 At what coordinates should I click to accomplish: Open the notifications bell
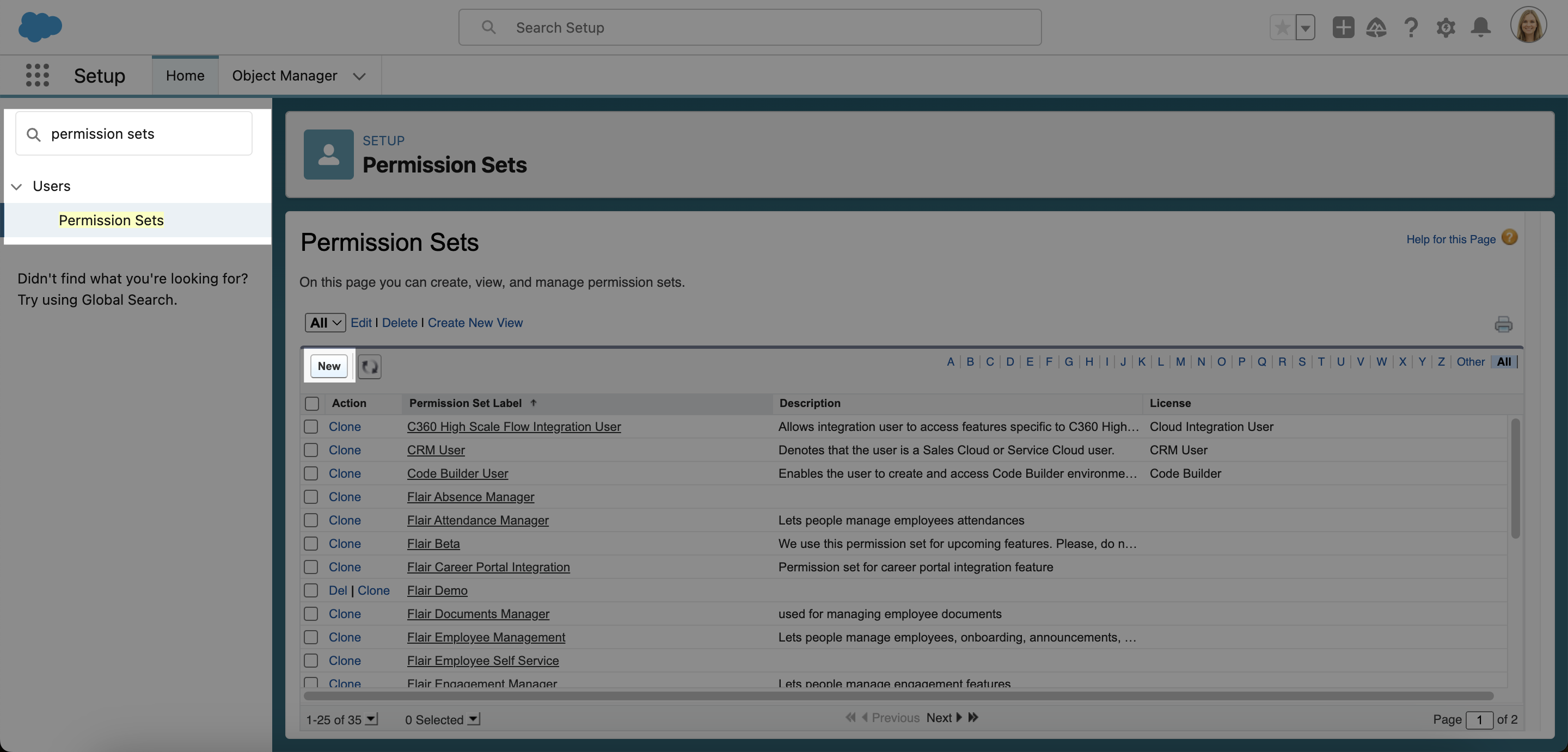tap(1480, 27)
